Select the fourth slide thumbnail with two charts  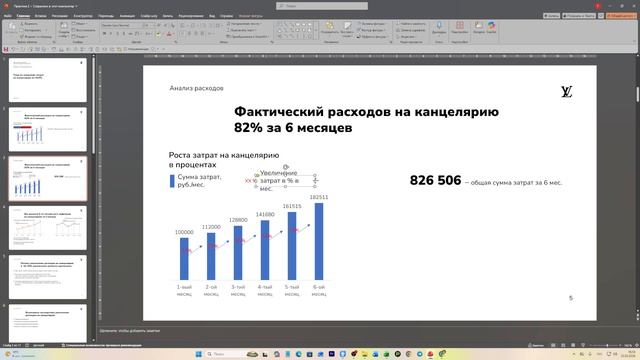pos(48,228)
